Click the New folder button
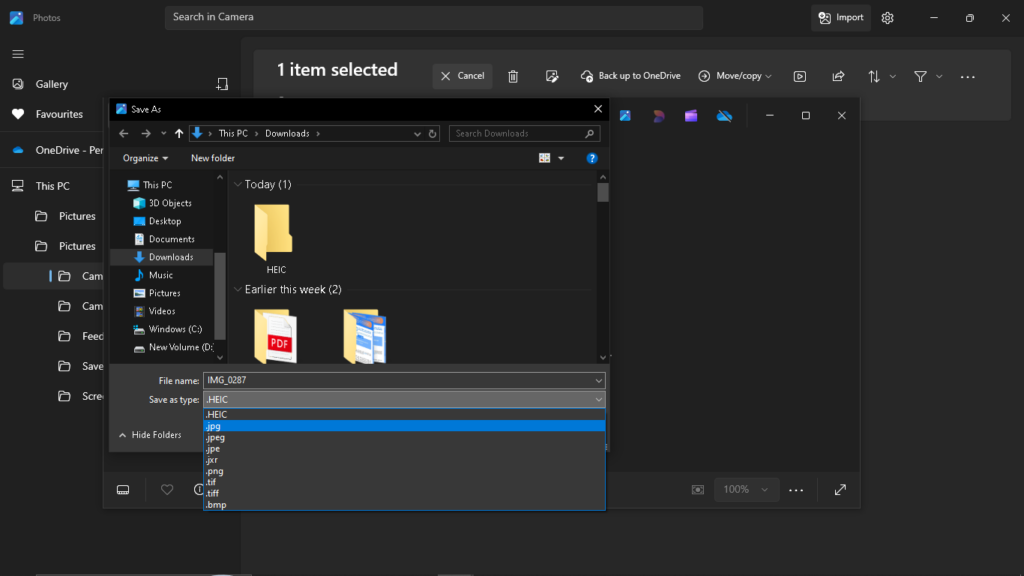Screen dimensions: 1024x576 [213, 158]
